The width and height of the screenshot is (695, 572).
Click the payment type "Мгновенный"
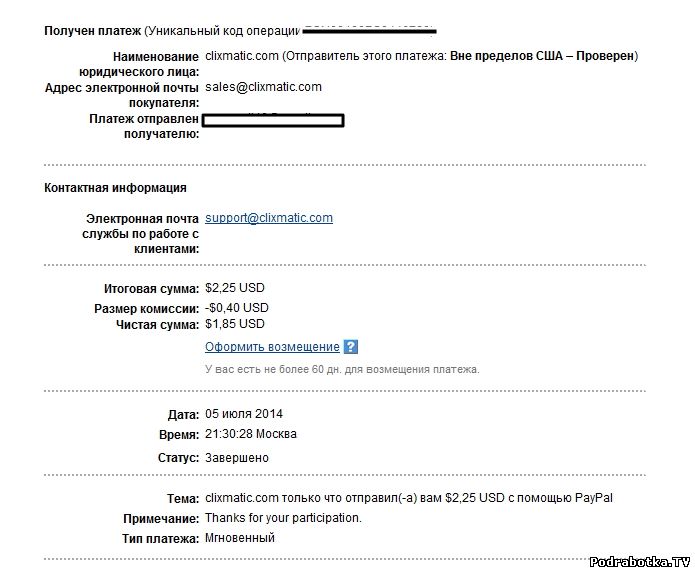tap(239, 538)
